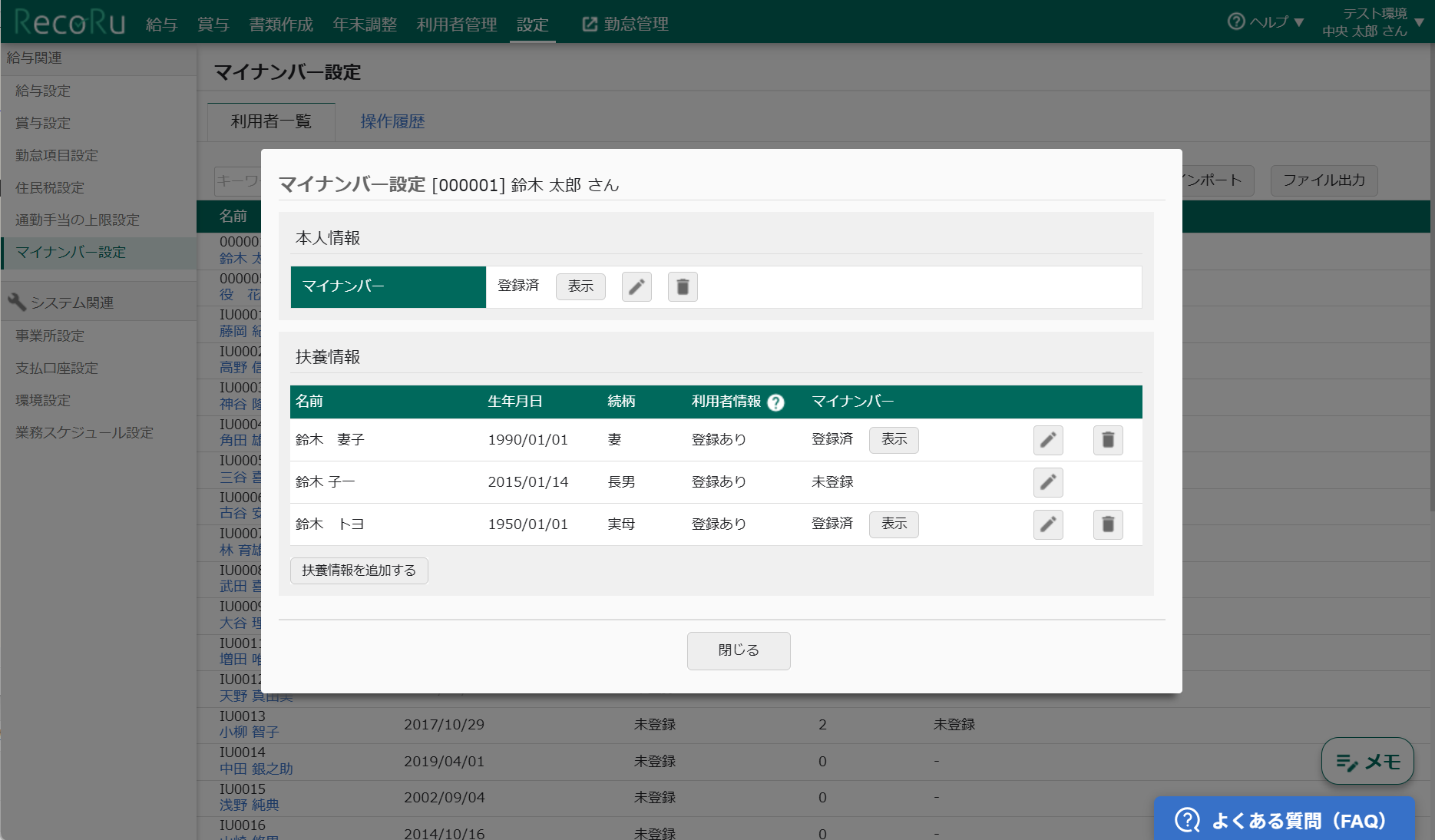Image resolution: width=1435 pixels, height=840 pixels.
Task: Click trash icon for 鈴木 妻子
Action: click(x=1108, y=440)
